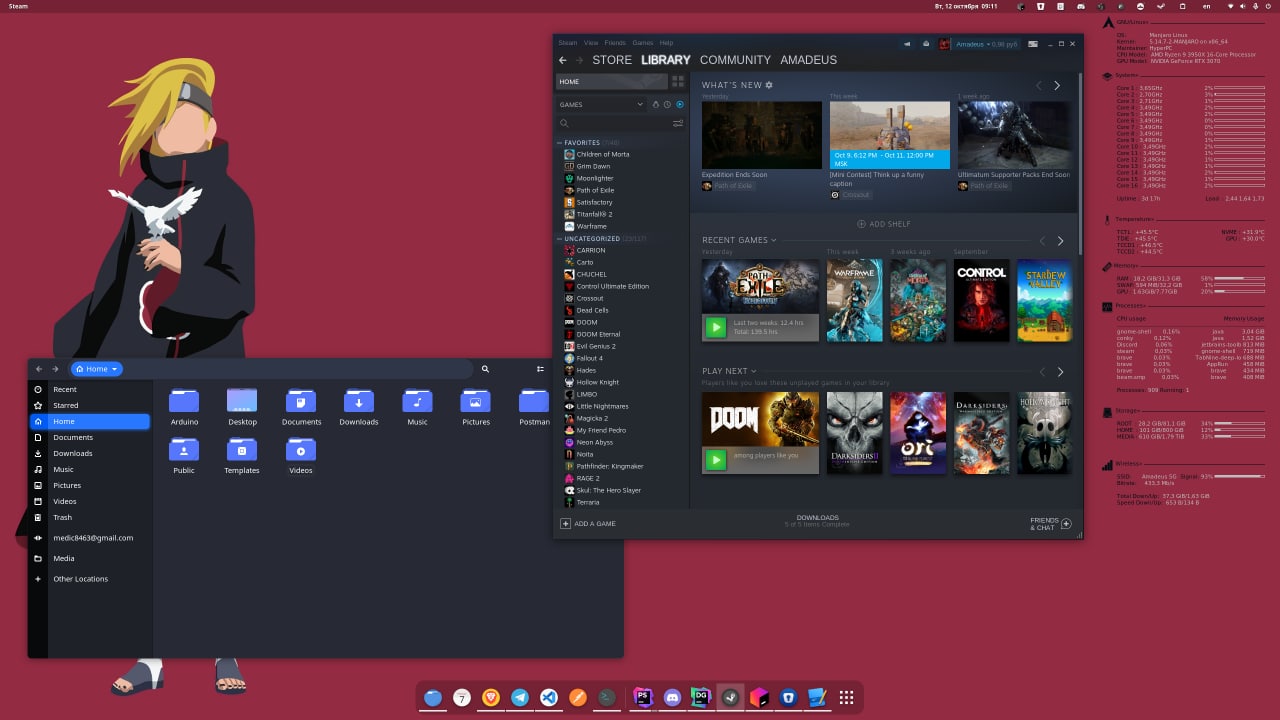Open Steam announcements megaphone icon

[908, 44]
